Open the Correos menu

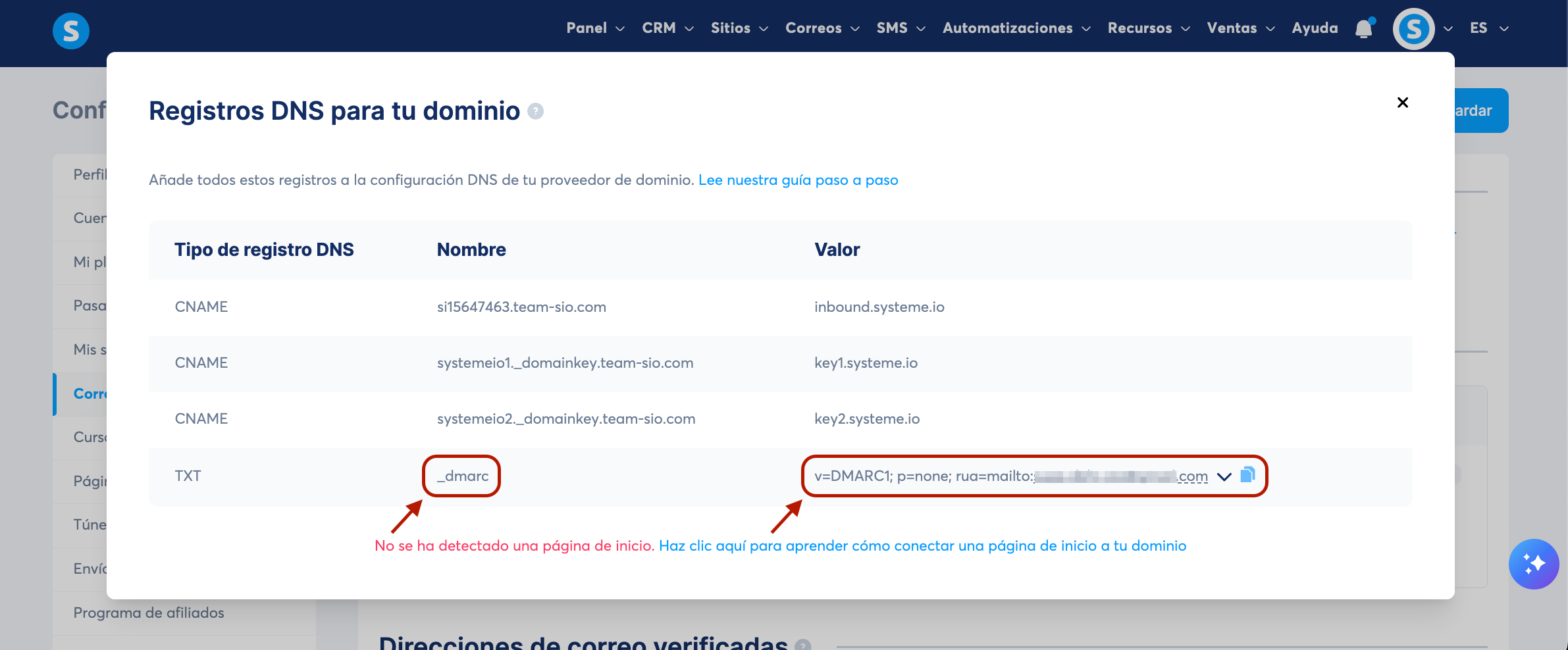pos(822,28)
